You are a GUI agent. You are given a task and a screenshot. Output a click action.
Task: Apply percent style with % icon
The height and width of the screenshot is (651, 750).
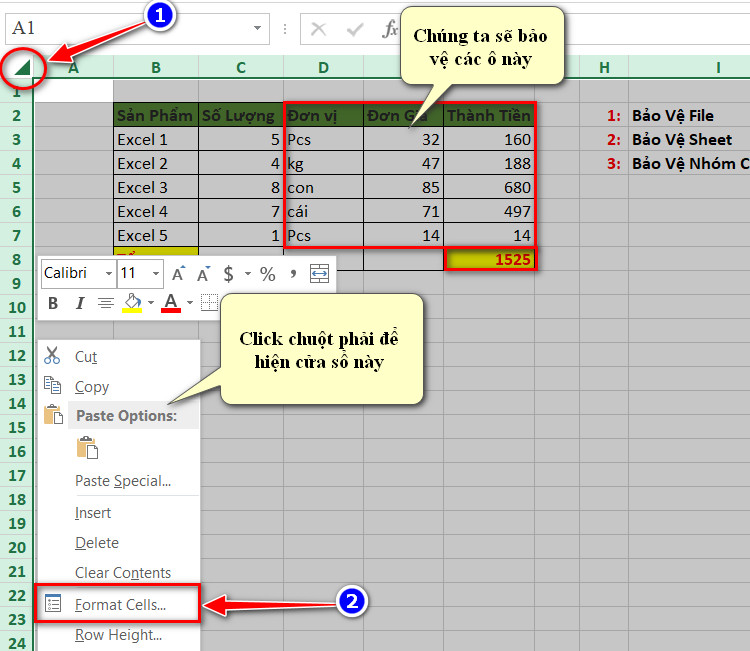point(267,274)
